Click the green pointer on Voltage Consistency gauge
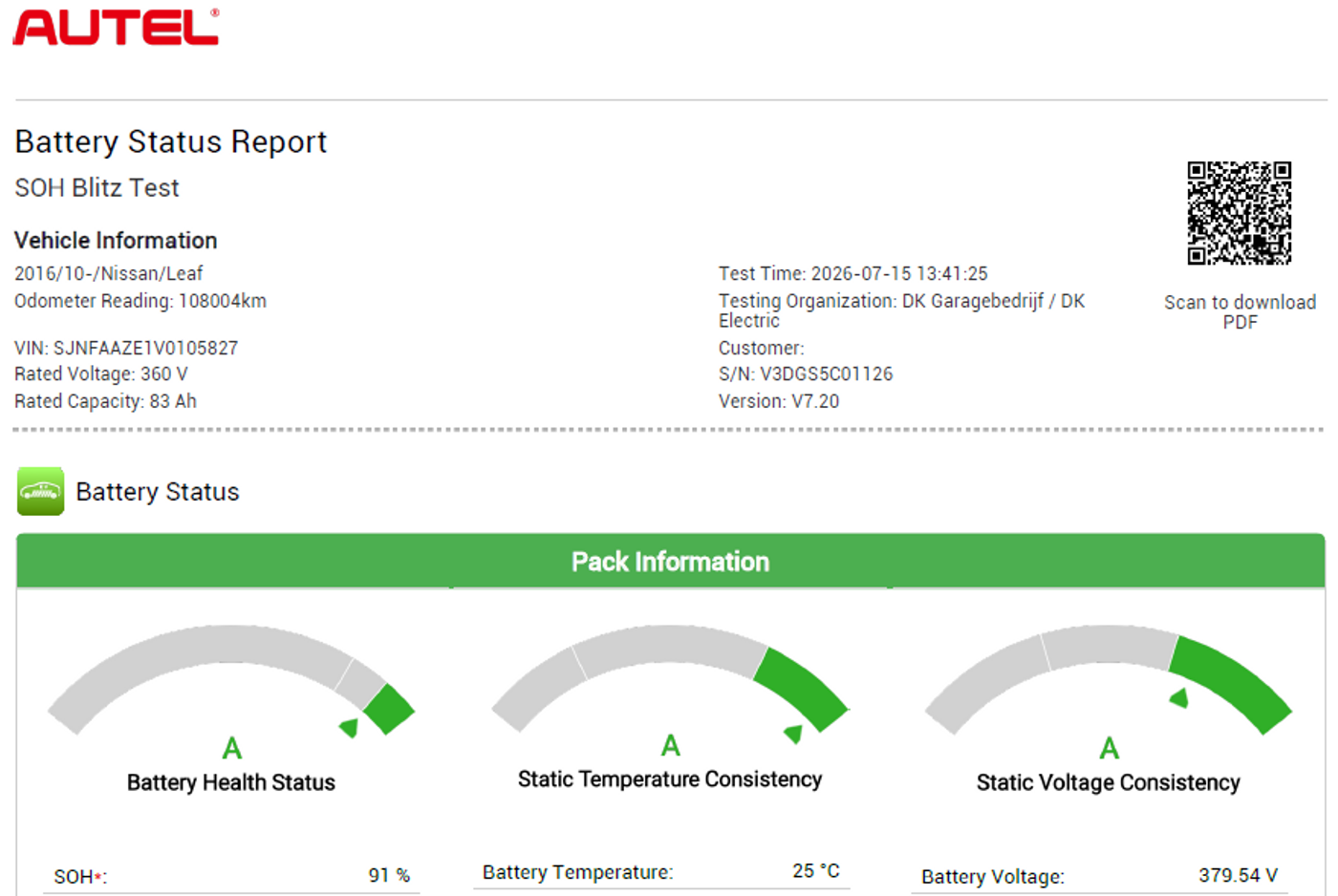1338x896 pixels. (1179, 698)
